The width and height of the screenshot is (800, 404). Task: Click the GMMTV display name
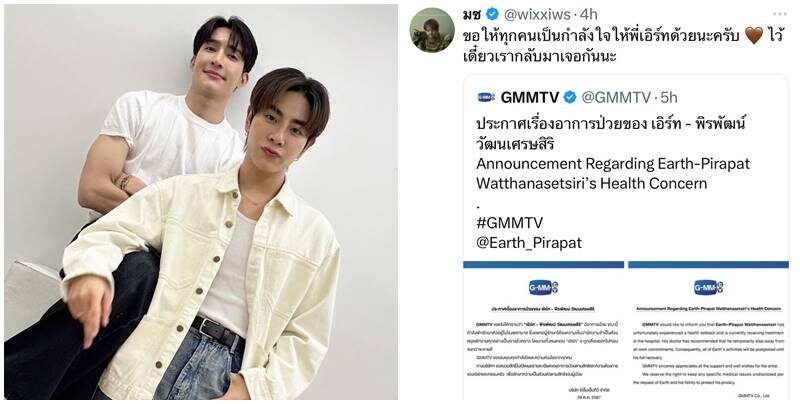coord(530,97)
